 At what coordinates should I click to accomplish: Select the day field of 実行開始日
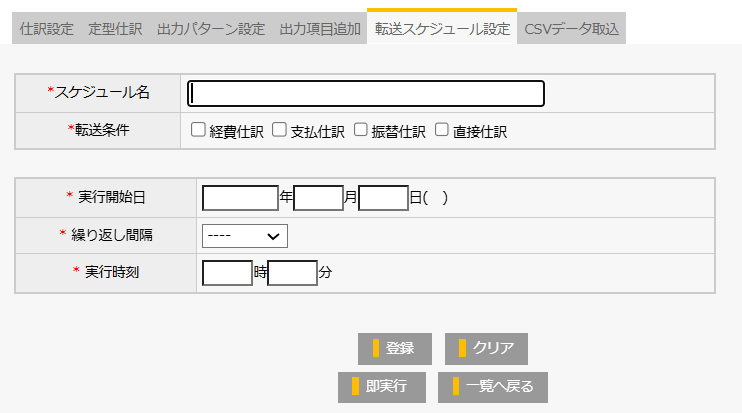(383, 198)
